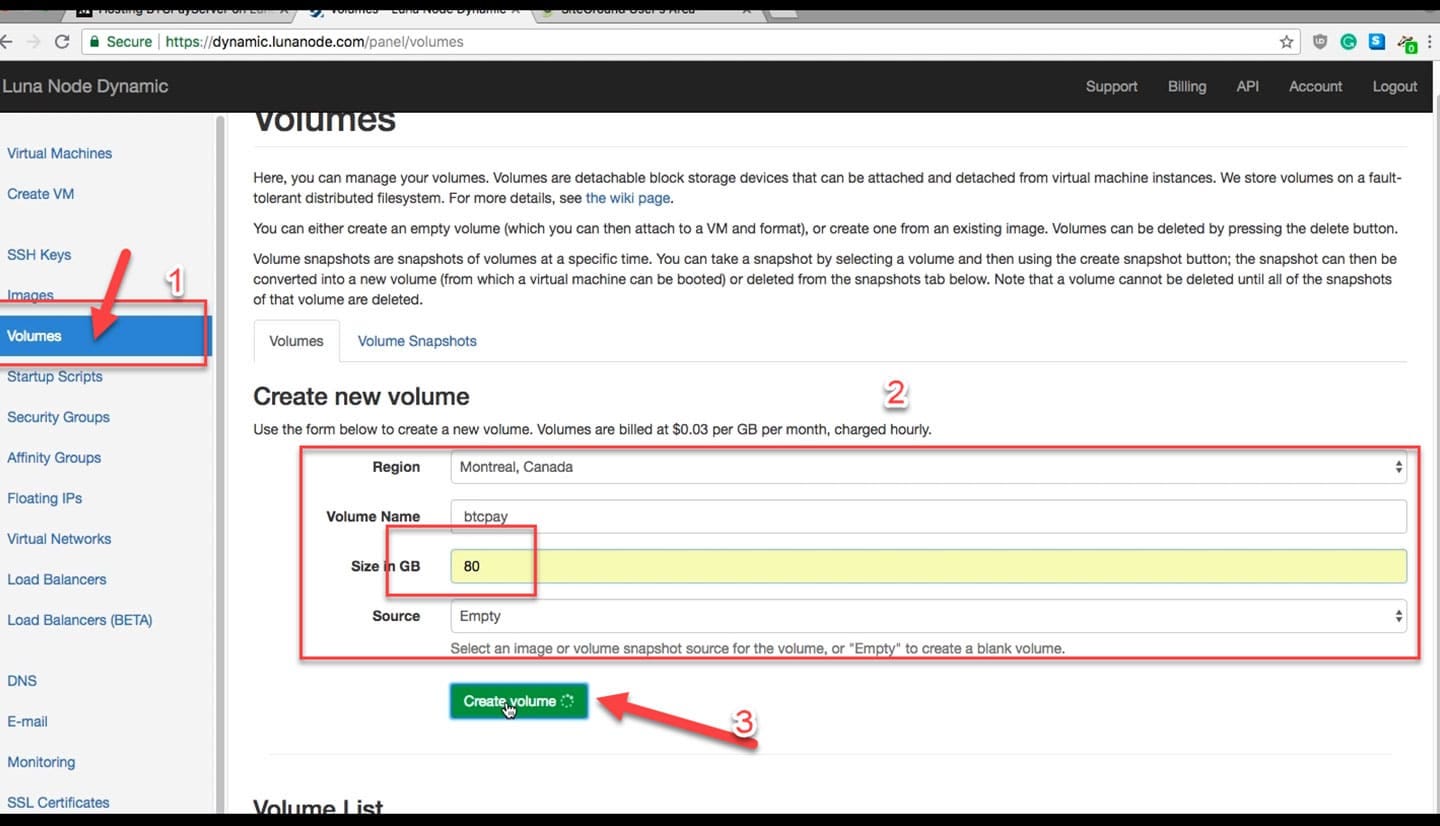Open Virtual Machines in the sidebar
Image resolution: width=1440 pixels, height=826 pixels.
point(59,153)
